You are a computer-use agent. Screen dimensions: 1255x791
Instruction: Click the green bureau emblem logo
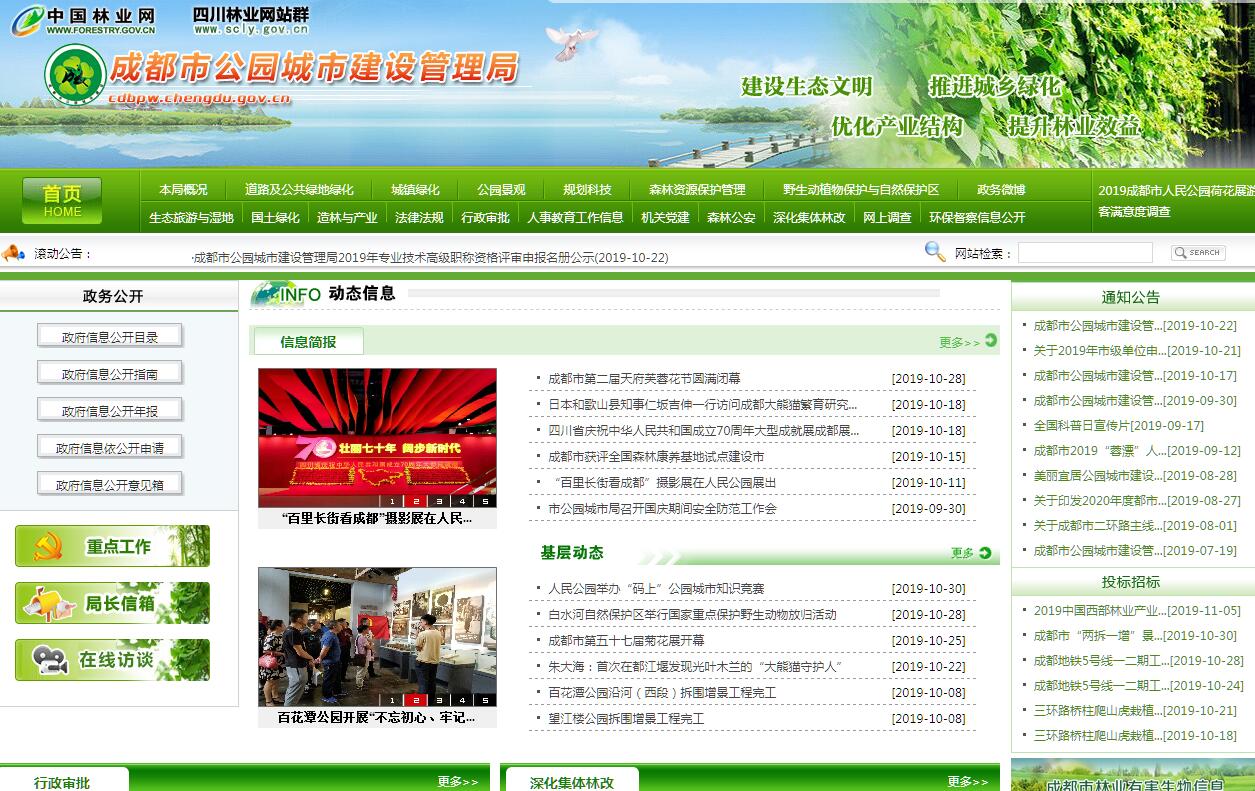click(75, 74)
